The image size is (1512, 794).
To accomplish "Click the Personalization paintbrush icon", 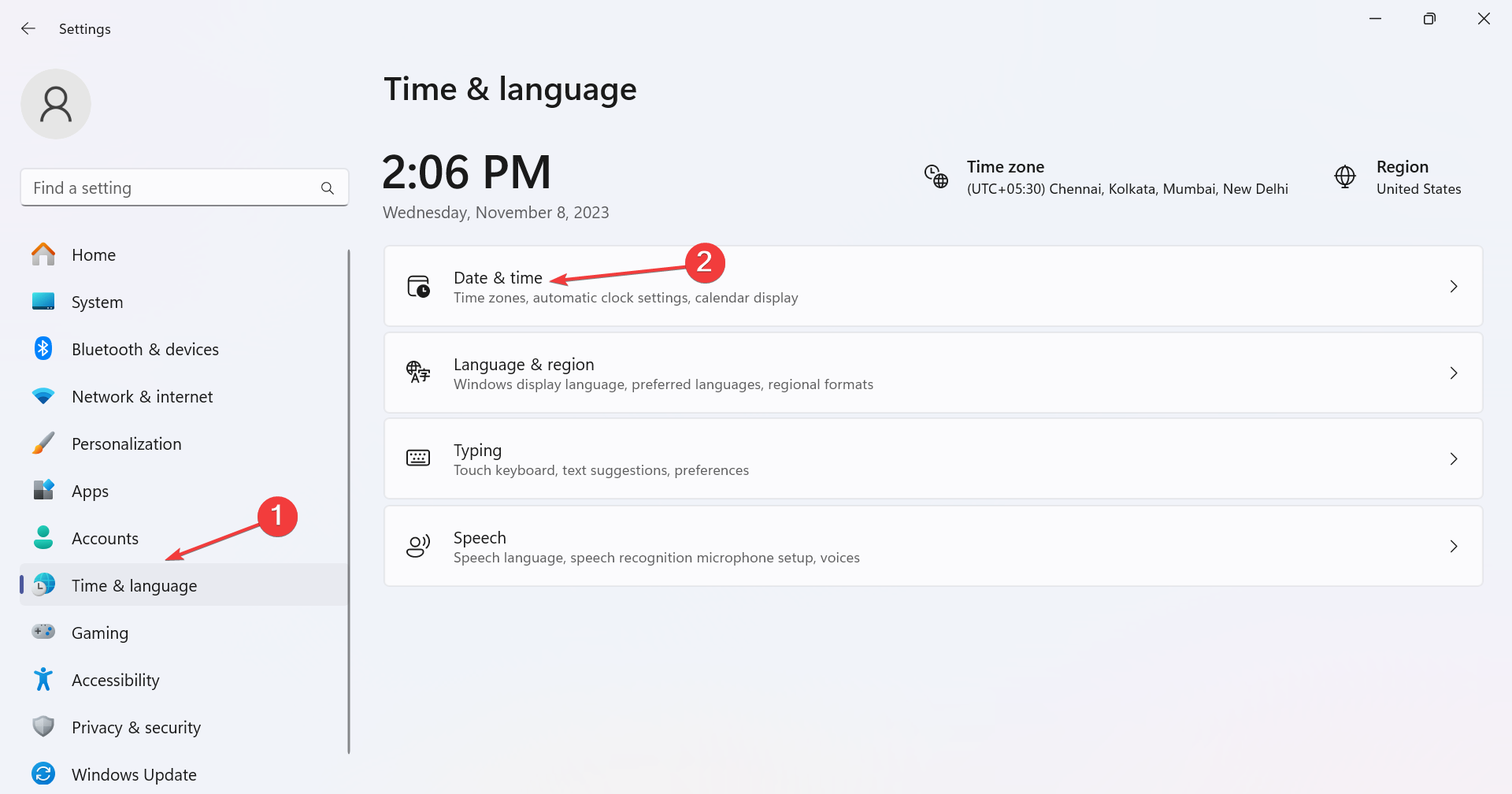I will [x=43, y=443].
